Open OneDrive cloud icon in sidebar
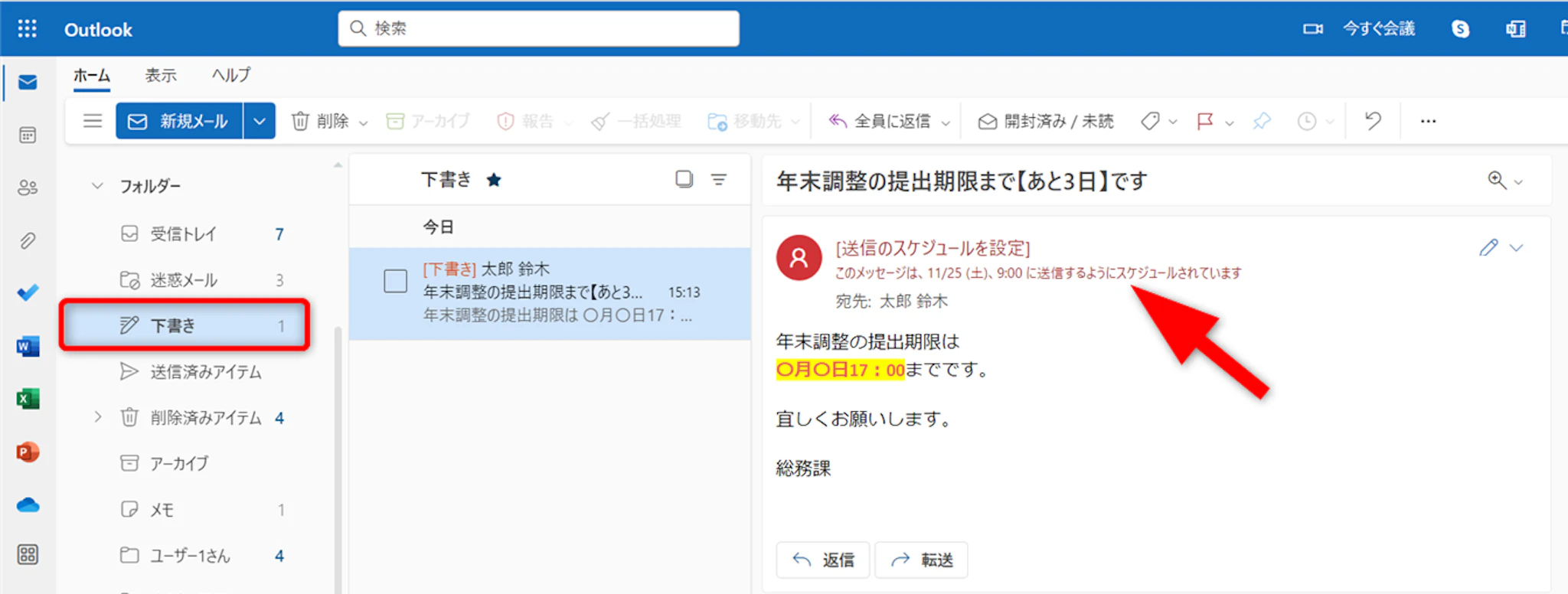 28,505
